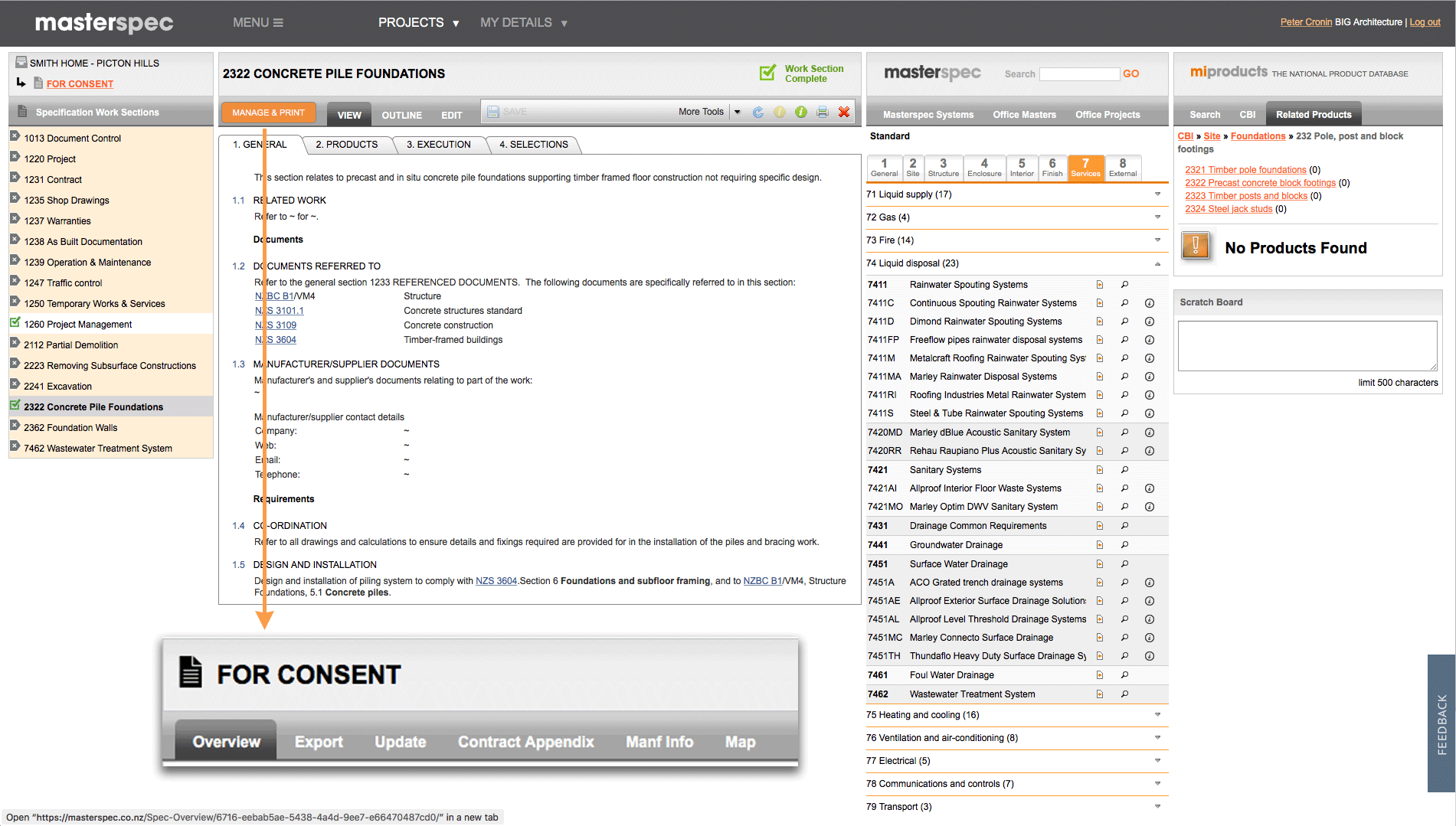Screen dimensions: 1456x826
Task: Toggle checkmark on 1260 Project Management
Action: coord(15,323)
